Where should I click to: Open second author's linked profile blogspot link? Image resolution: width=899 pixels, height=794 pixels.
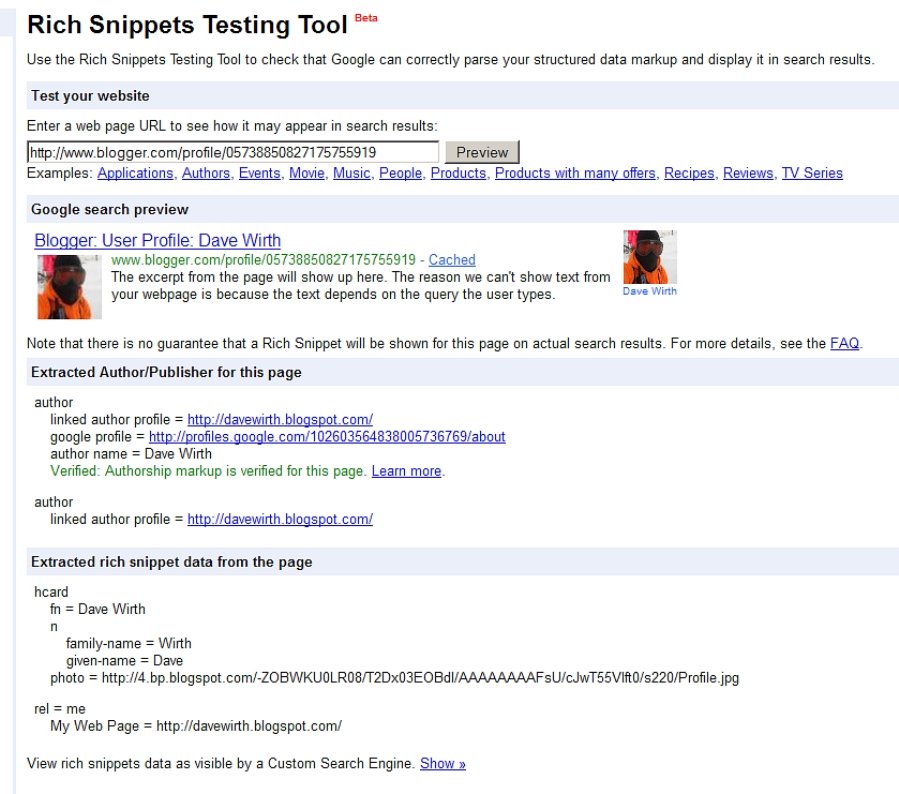coord(280,519)
